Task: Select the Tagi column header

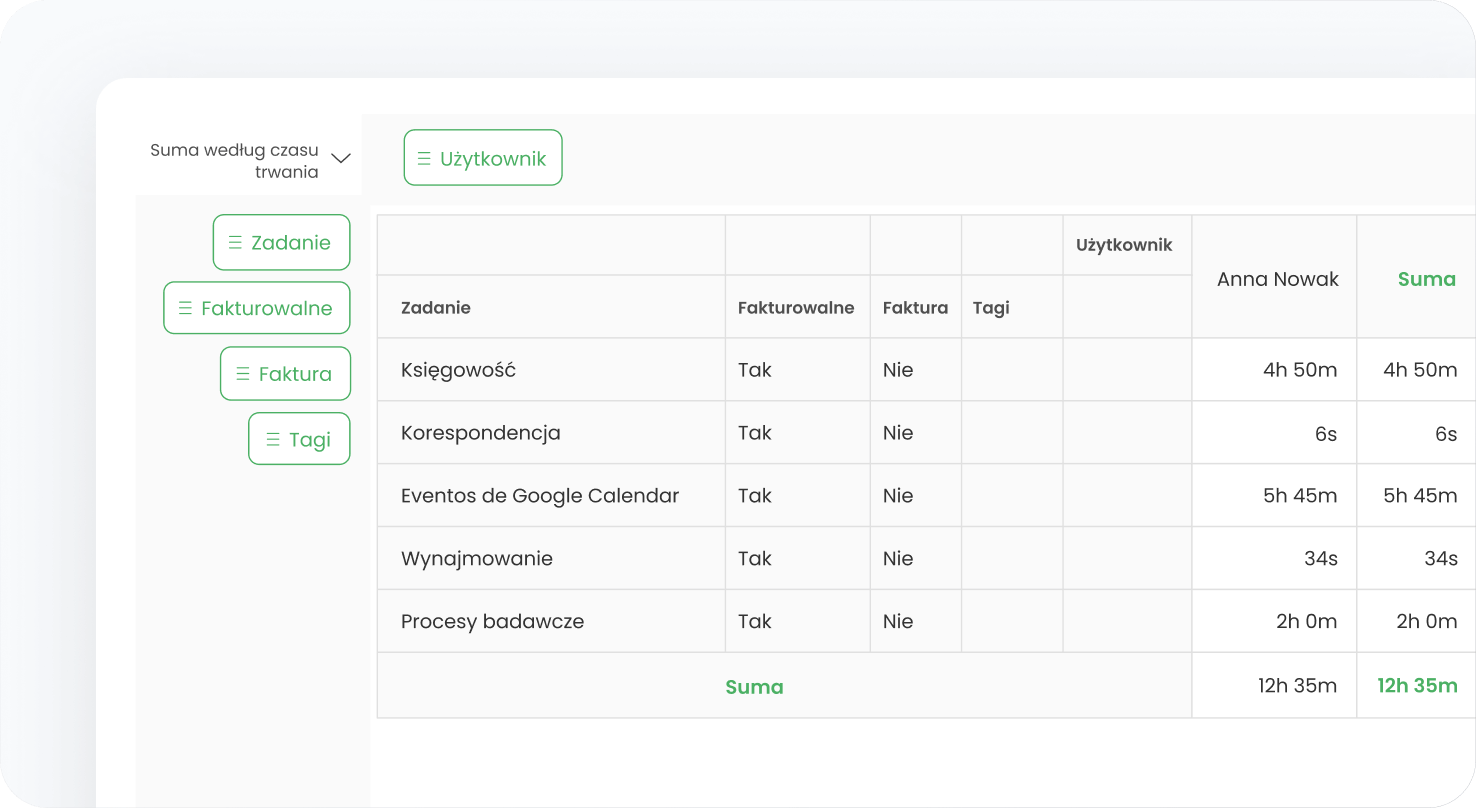Action: 991,308
